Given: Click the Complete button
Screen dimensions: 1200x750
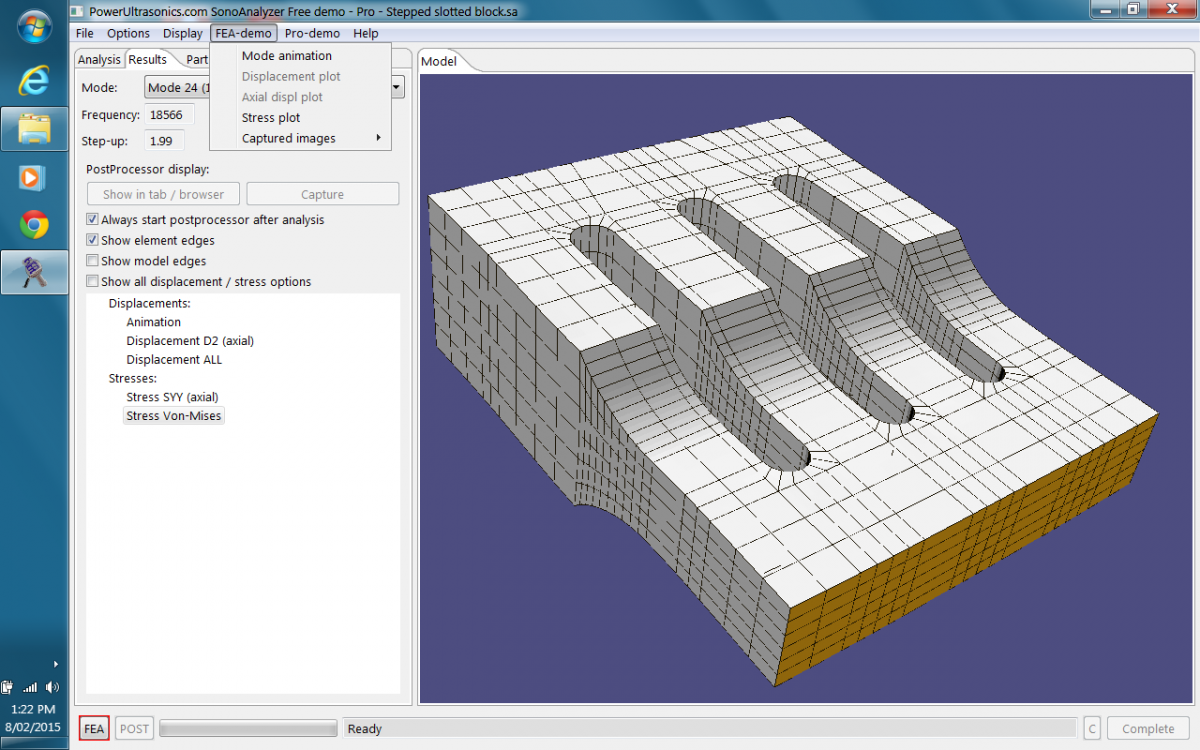Looking at the screenshot, I should point(1148,729).
